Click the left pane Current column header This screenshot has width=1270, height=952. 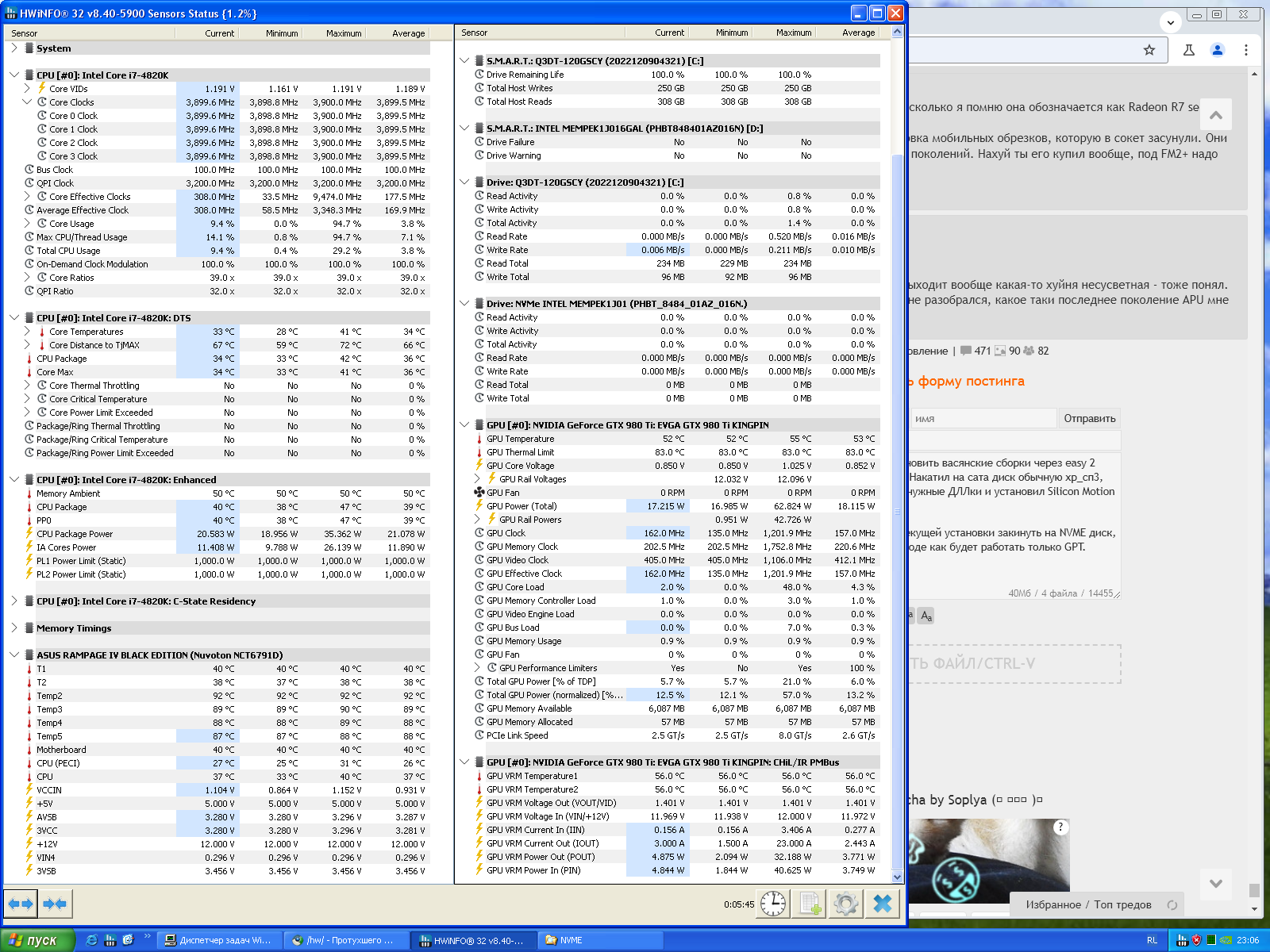pos(208,33)
